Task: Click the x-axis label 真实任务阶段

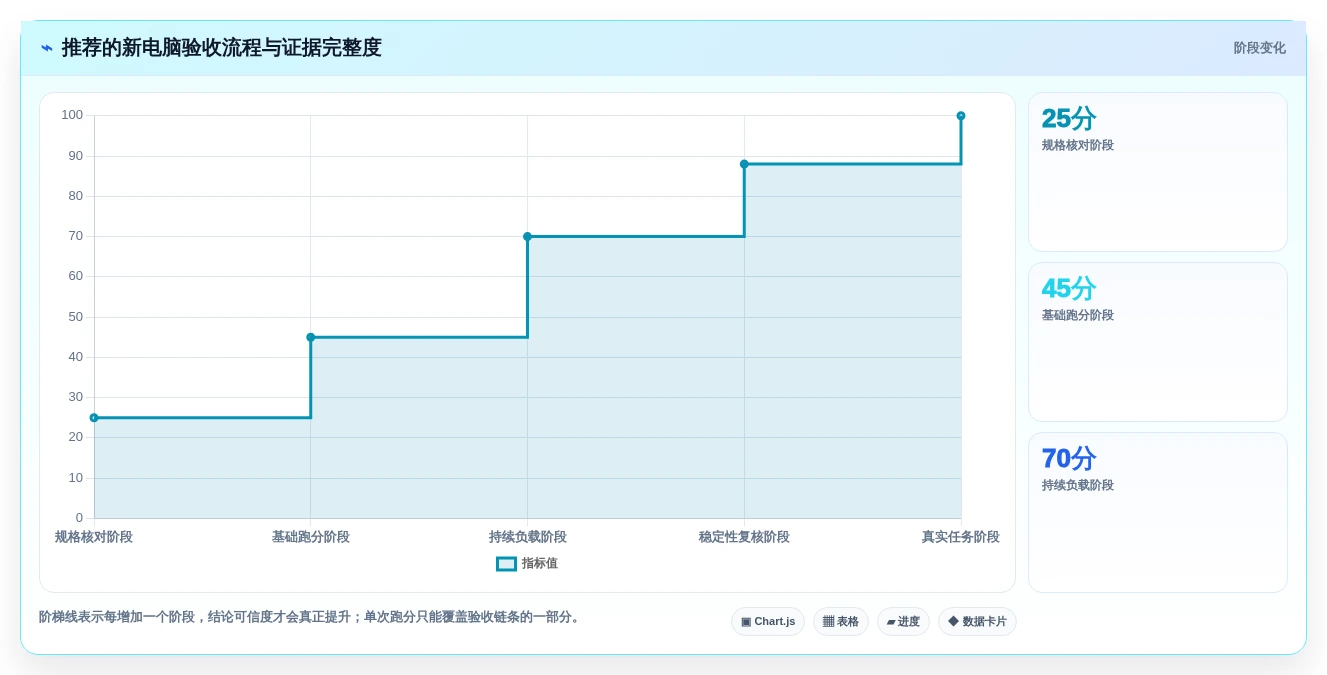Action: click(961, 537)
